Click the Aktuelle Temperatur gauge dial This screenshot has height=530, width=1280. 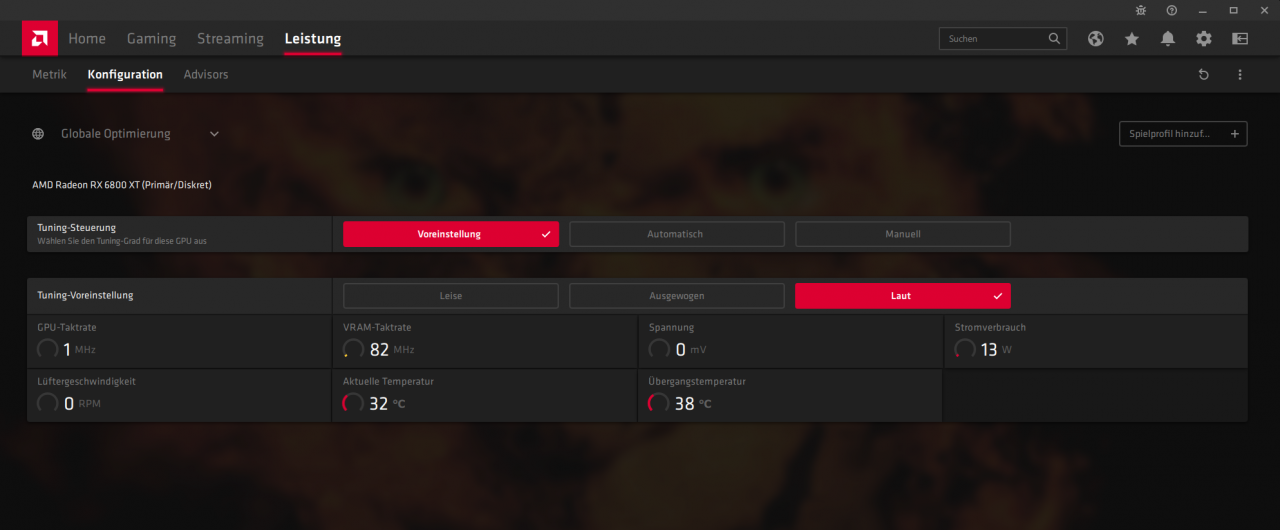pos(353,403)
